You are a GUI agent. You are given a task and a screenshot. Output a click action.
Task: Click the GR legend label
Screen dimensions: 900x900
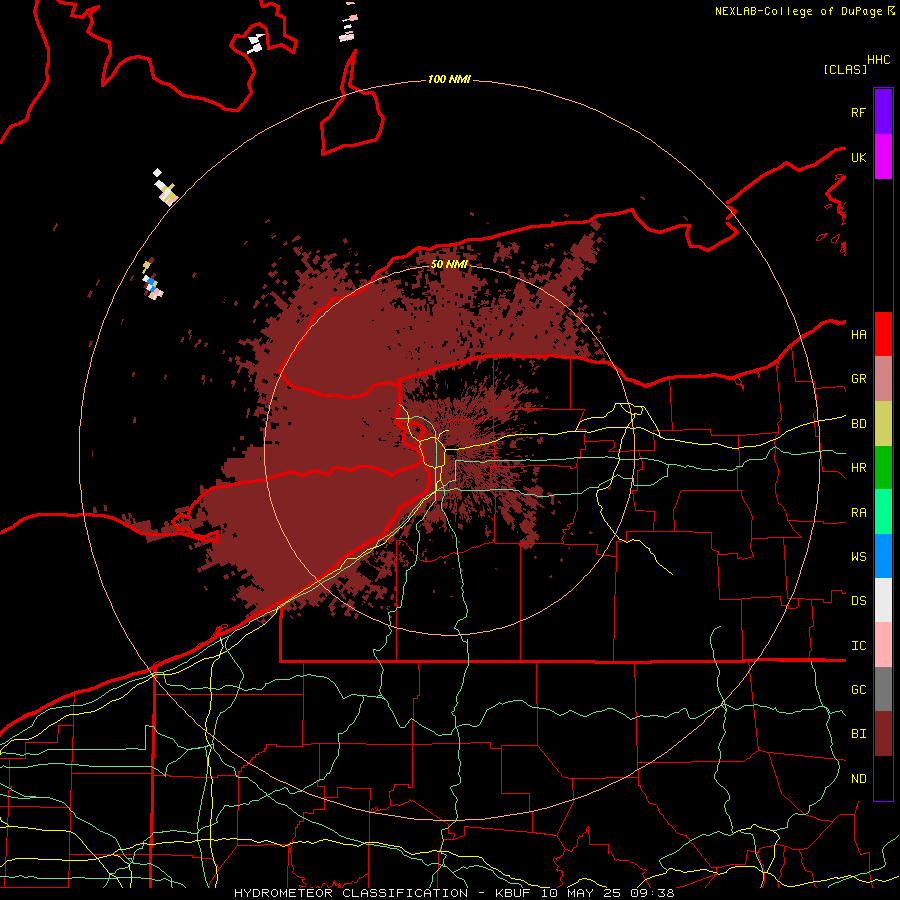pyautogui.click(x=858, y=379)
